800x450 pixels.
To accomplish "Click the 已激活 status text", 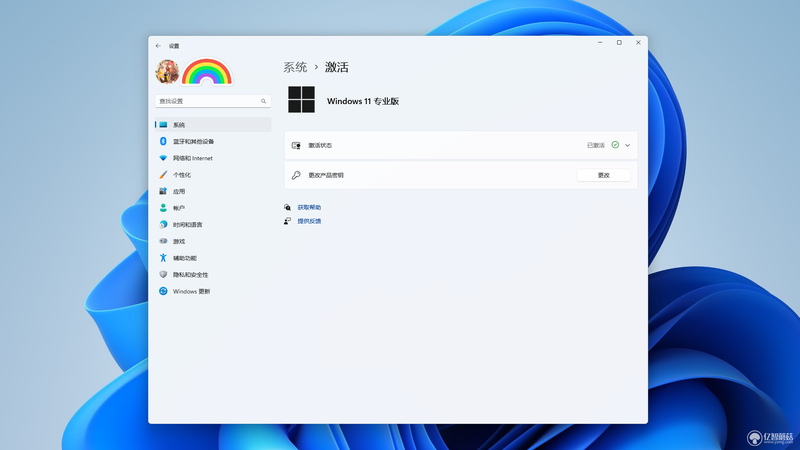I will coord(595,145).
